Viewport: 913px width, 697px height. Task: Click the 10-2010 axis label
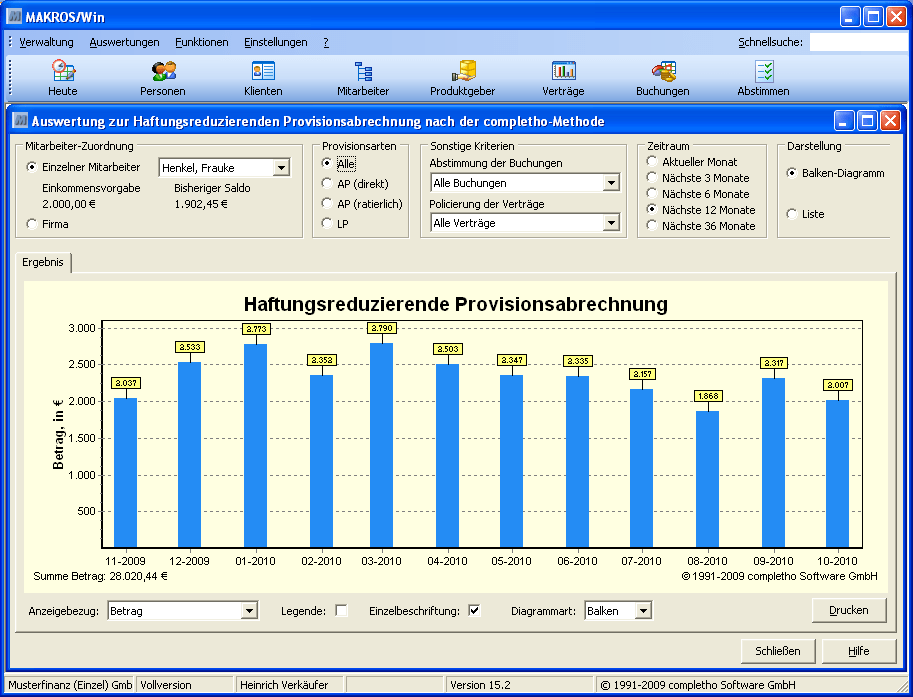click(837, 561)
